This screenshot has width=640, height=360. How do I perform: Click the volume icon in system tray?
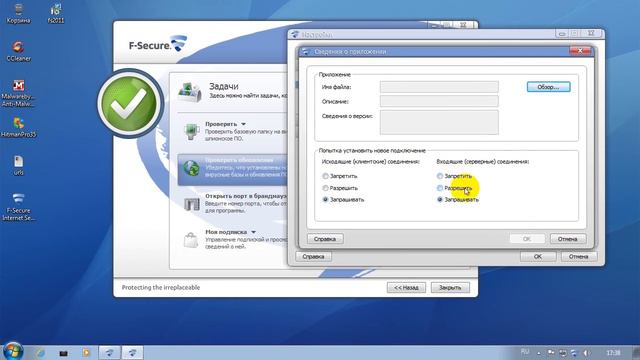click(x=587, y=353)
